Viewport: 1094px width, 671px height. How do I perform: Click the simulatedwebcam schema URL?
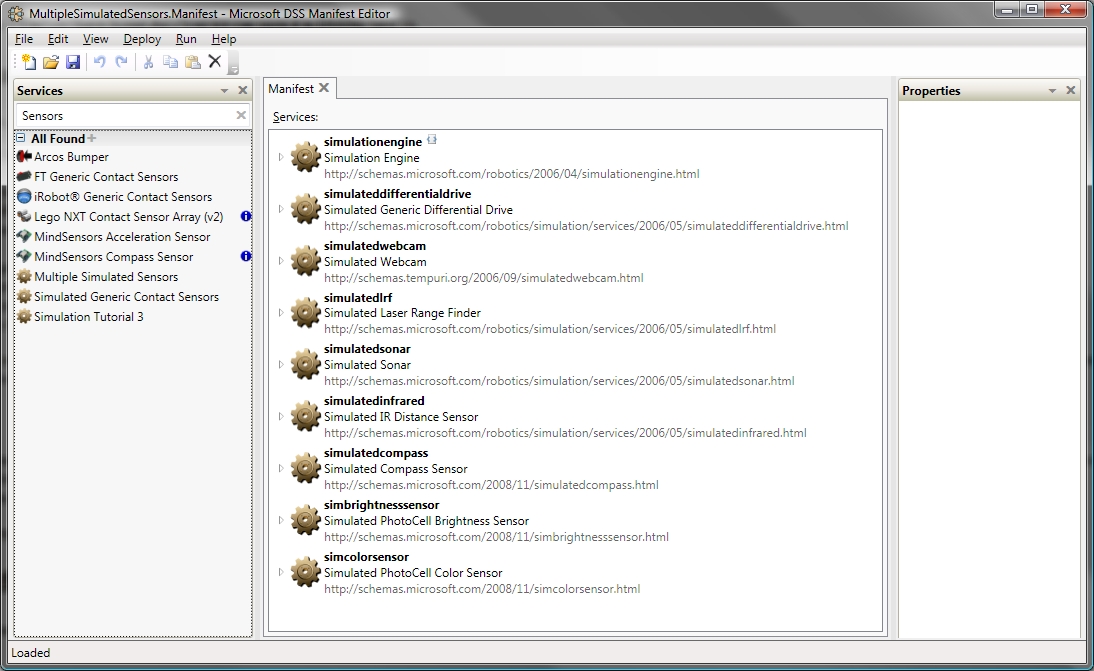coord(484,278)
